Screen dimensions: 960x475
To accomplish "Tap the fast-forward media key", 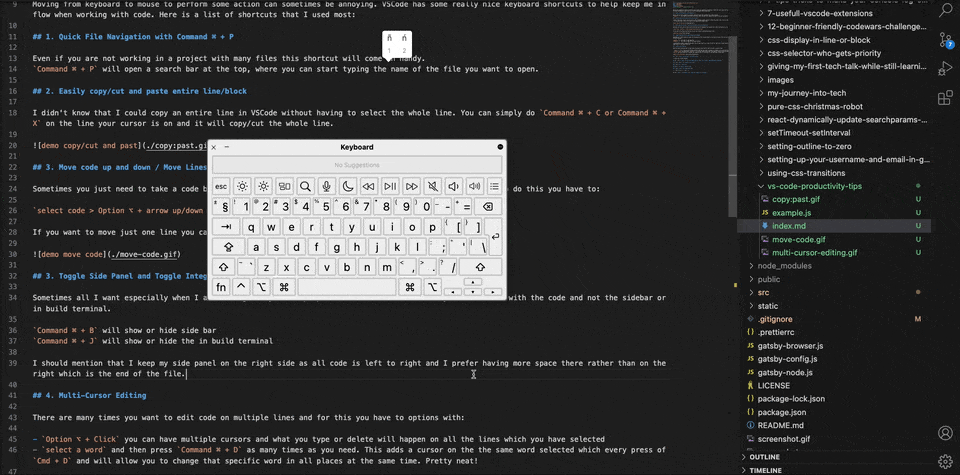I will (411, 186).
